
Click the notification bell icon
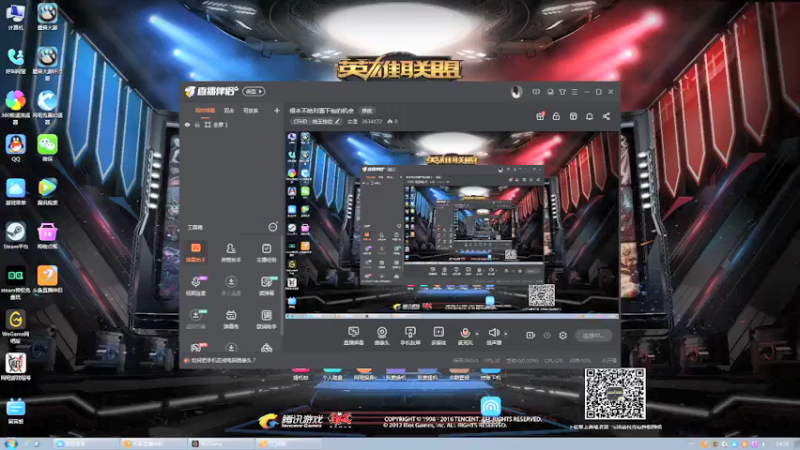(x=589, y=116)
